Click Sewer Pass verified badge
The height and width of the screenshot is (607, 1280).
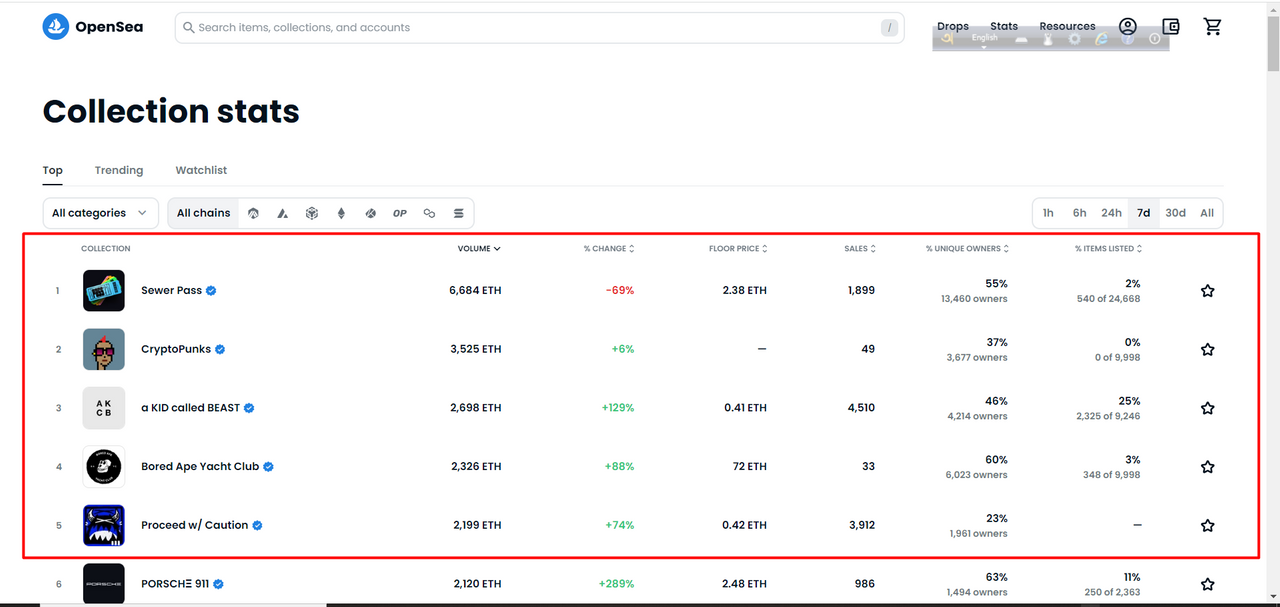coord(211,291)
